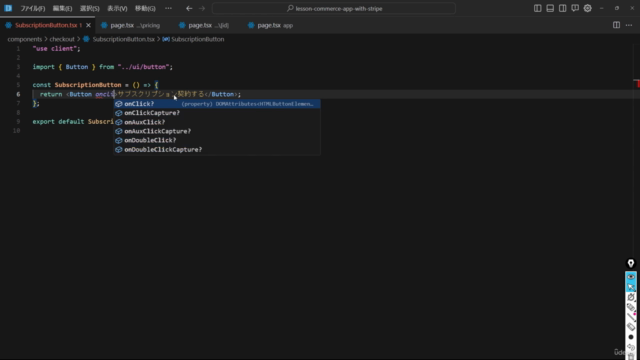The width and height of the screenshot is (640, 360).
Task: Click the pin icon above the annotation toolbar
Action: coord(631,263)
